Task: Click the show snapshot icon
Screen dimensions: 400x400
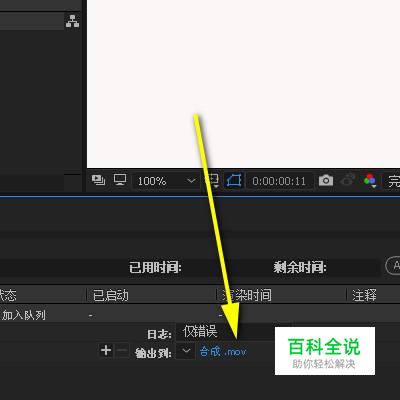Action: pos(348,180)
